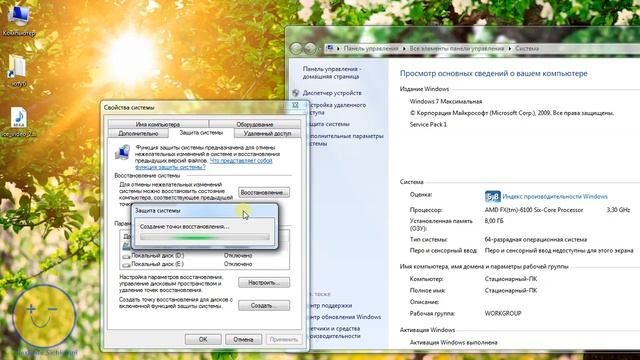
Task: Expand the arrow after Все элементы панели управления
Action: (510, 49)
